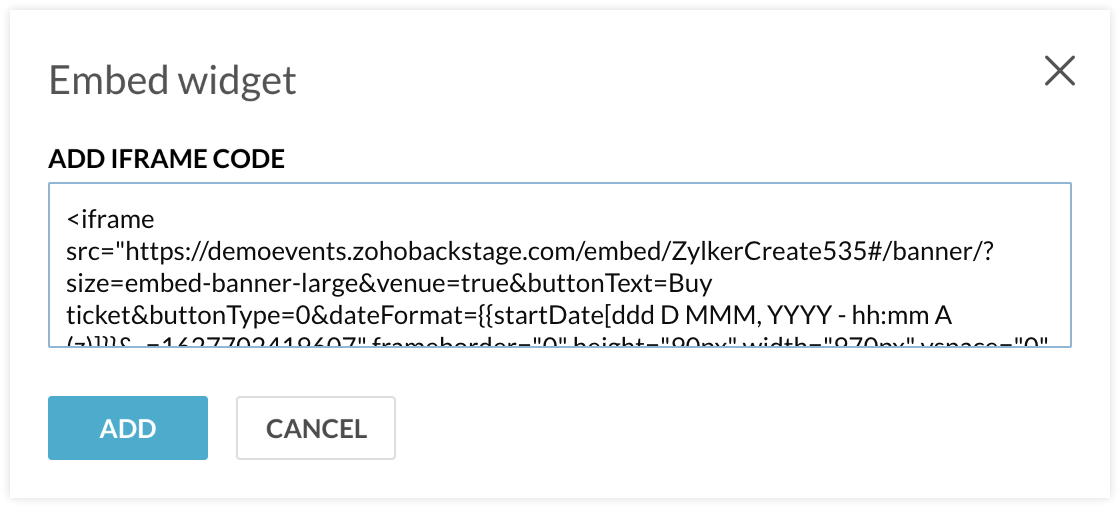Focus the iframe code text area
Image resolution: width=1120 pixels, height=508 pixels.
point(559,264)
